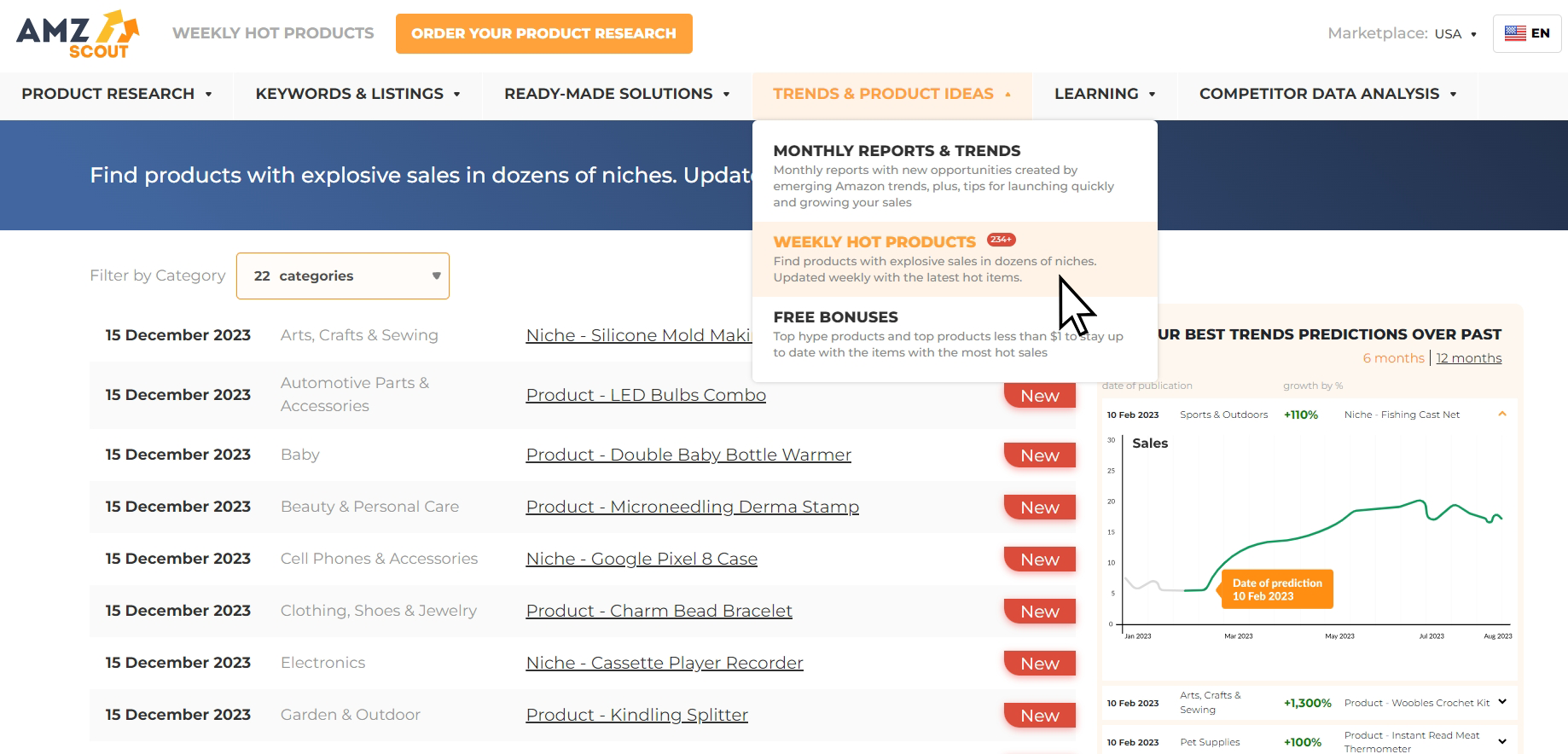This screenshot has height=754, width=1568.
Task: Click '+110%' growth value for Fishing Cast Net
Action: (x=1301, y=415)
